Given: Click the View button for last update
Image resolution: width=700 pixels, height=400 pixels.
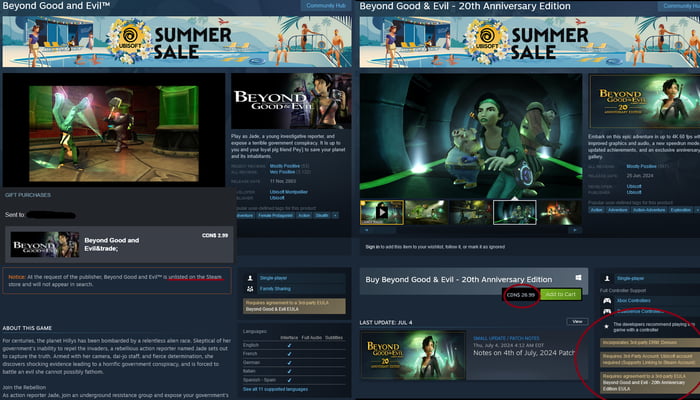Looking at the screenshot, I should tap(576, 321).
